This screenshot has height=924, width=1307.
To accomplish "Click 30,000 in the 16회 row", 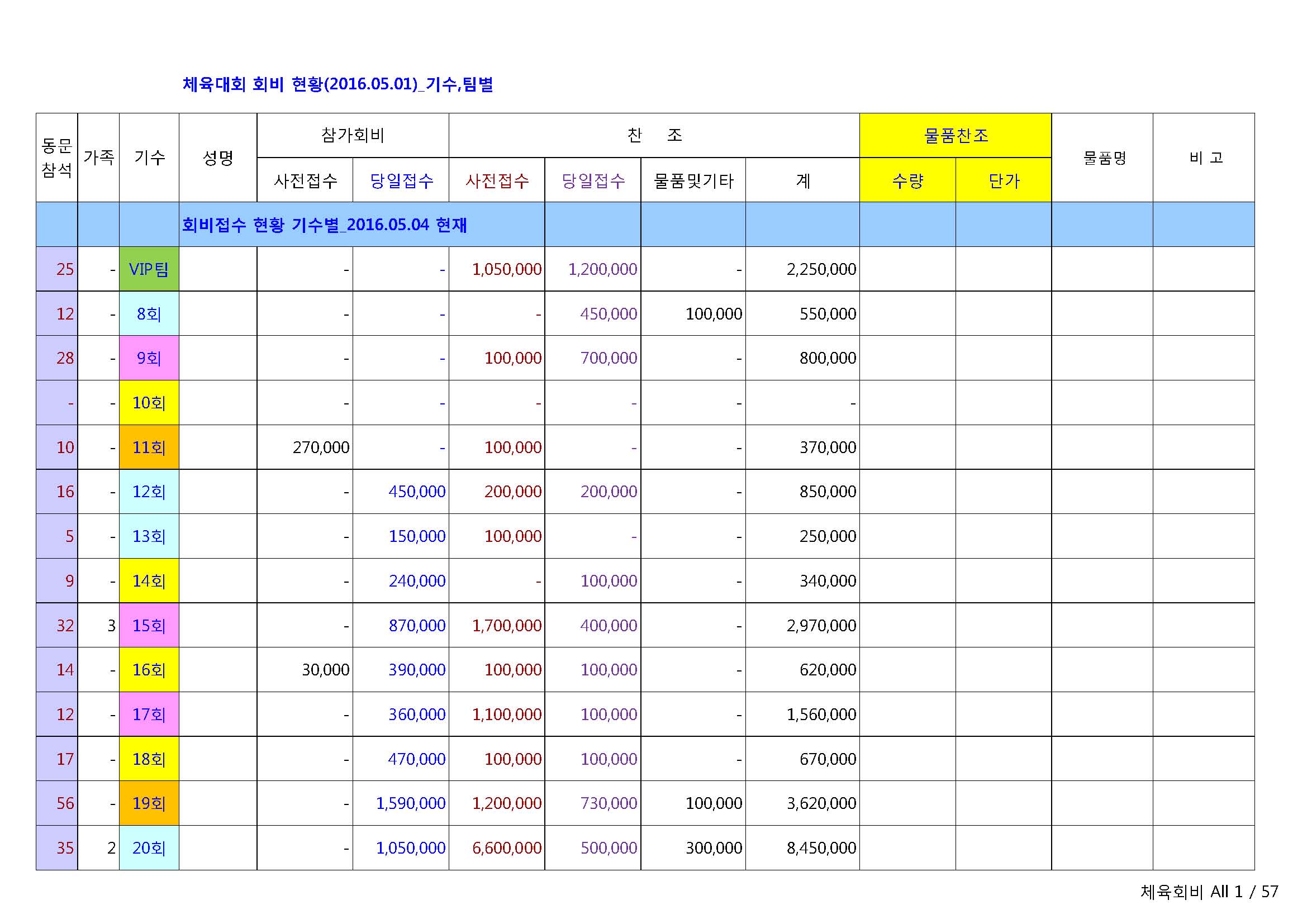I will pos(326,670).
